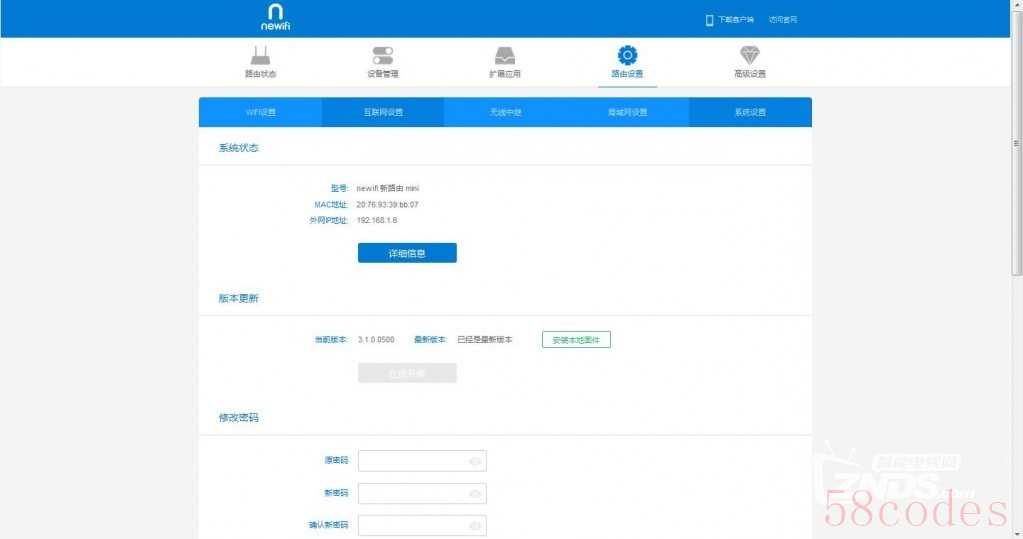
Task: Open 路由状态 router status icon
Action: point(260,56)
